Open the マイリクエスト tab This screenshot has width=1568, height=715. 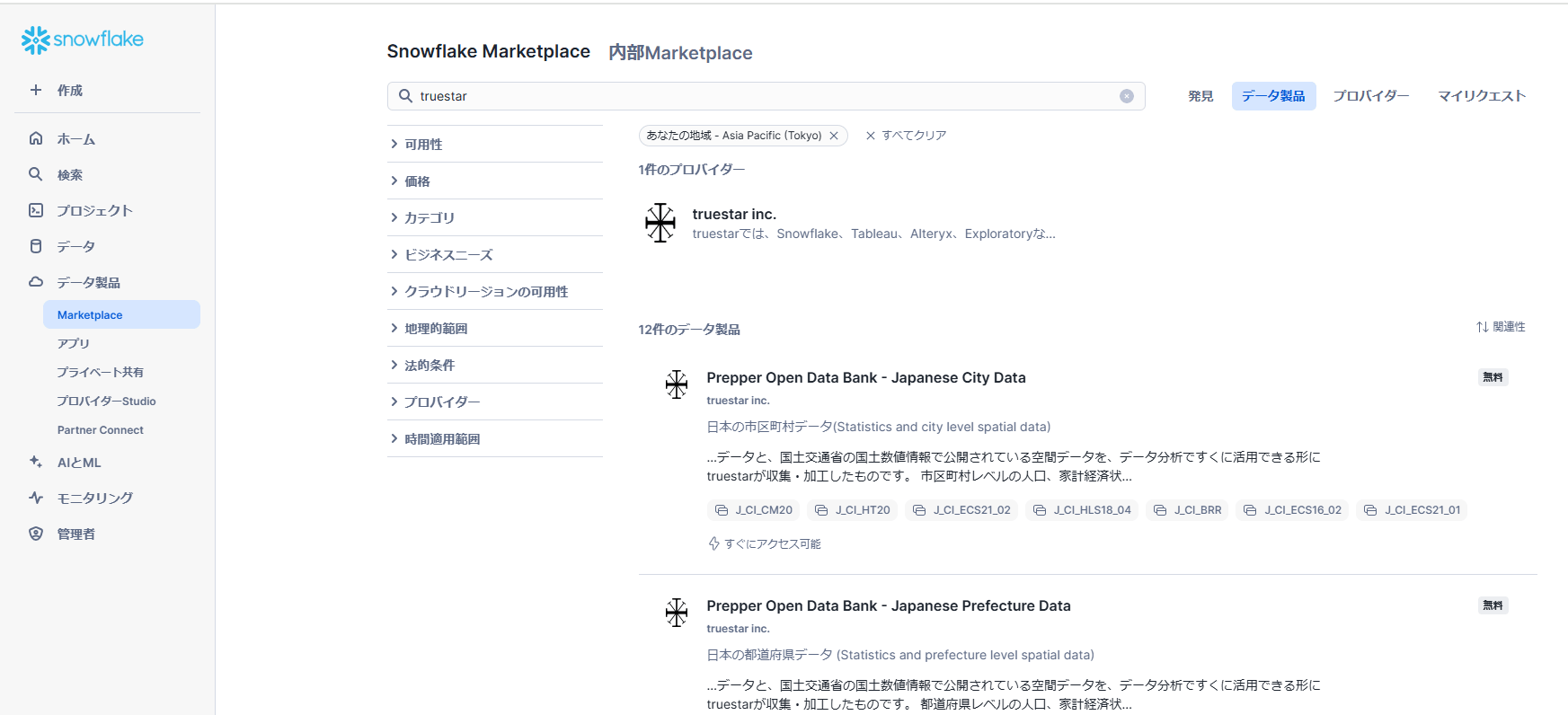tap(1482, 96)
